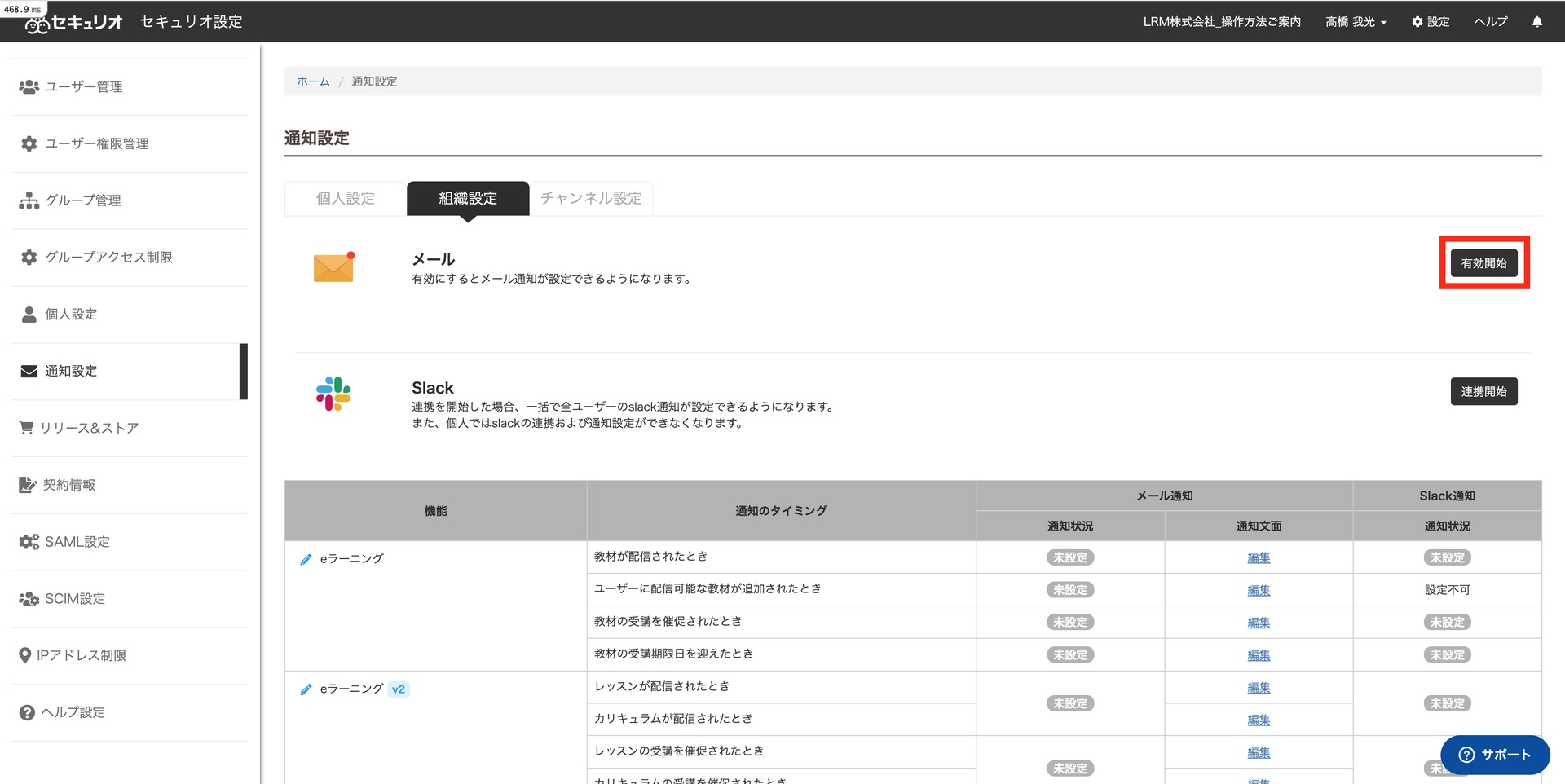
Task: Click 編集 for 教材の受講期限日を迎えたとき
Action: pos(1259,655)
